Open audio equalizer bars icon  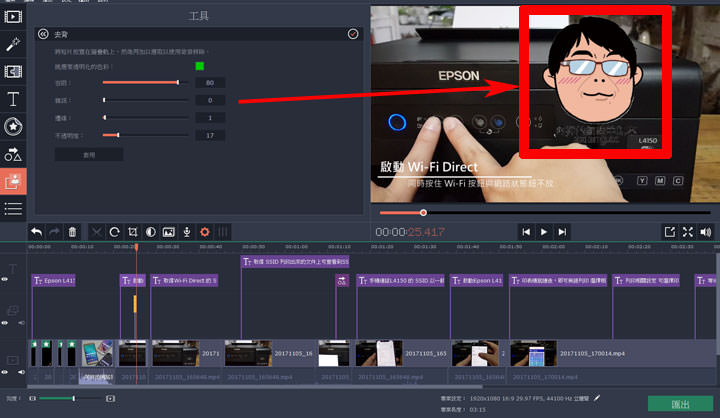tap(223, 232)
